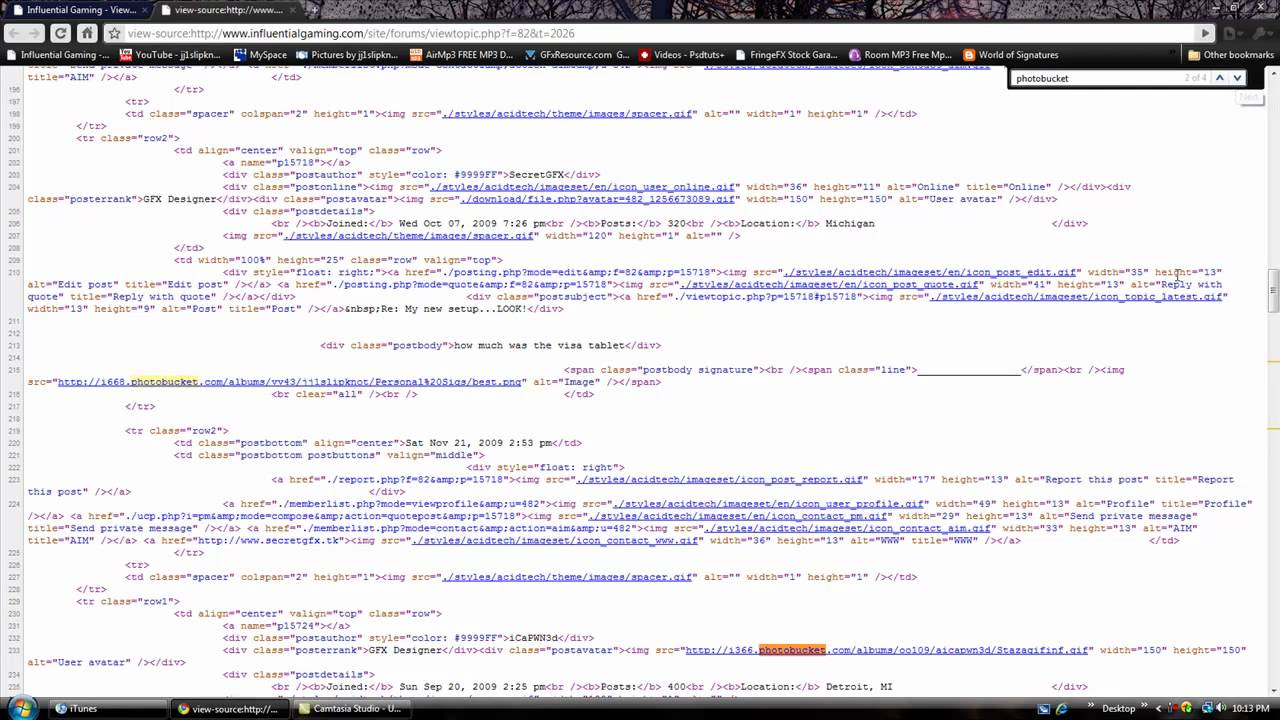Click the 'Sat Nov 21, 2009 2:53 pm' text
The height and width of the screenshot is (720, 1280).
pyautogui.click(x=478, y=443)
